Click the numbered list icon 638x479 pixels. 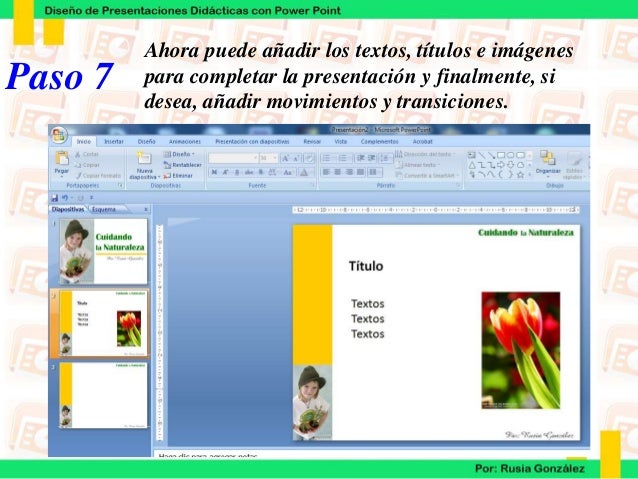tap(344, 158)
